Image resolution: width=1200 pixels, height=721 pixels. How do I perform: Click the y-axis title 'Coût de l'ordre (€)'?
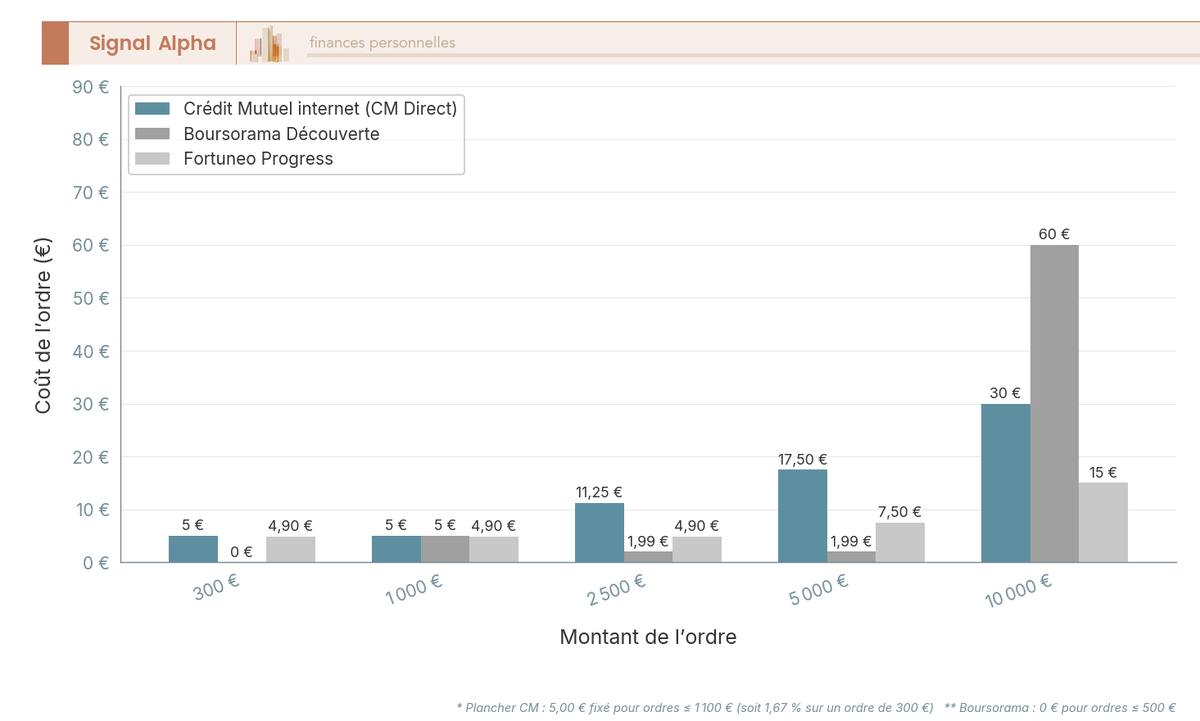[43, 325]
